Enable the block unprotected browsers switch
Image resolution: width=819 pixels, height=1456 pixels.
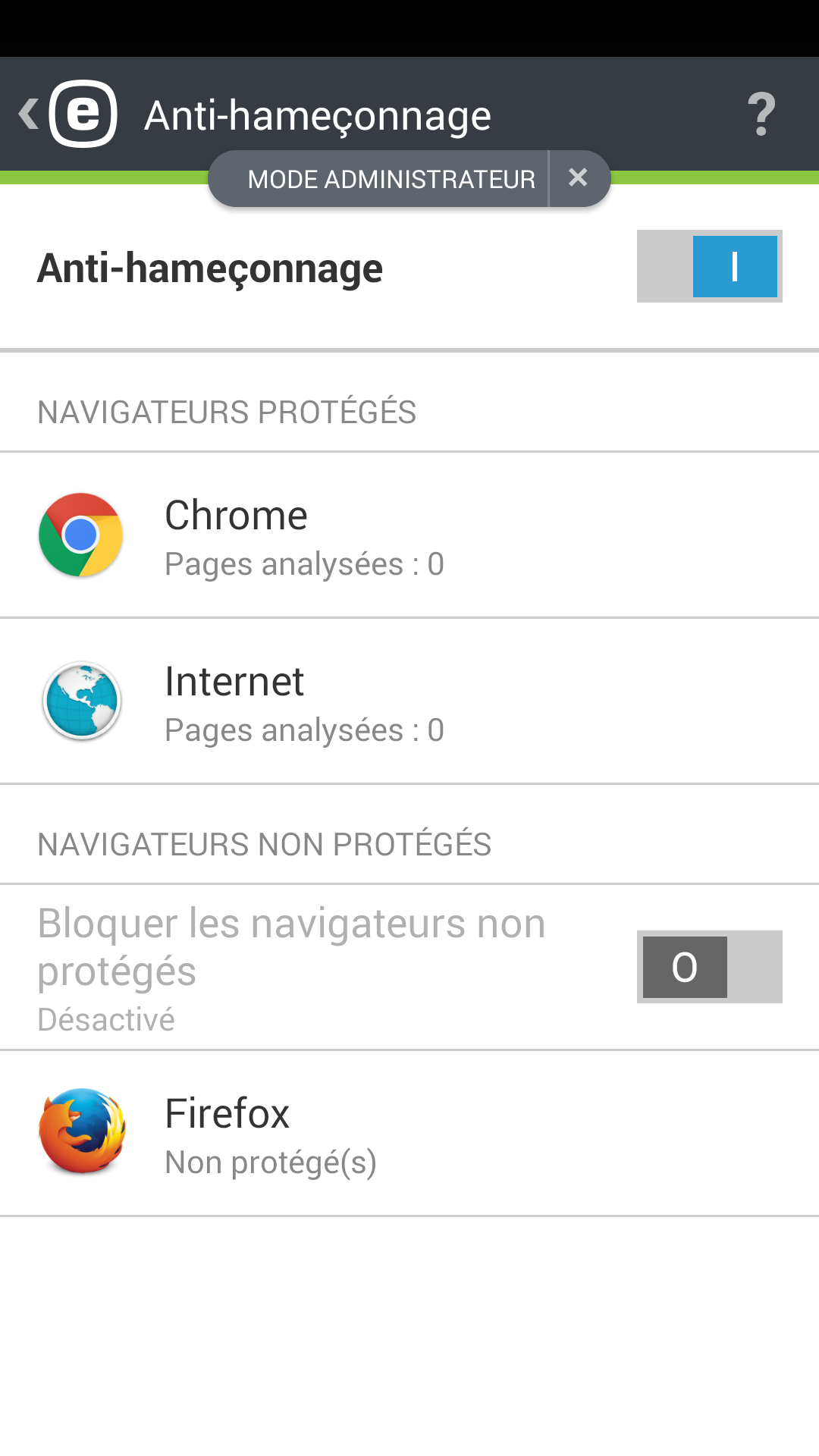pyautogui.click(x=709, y=967)
